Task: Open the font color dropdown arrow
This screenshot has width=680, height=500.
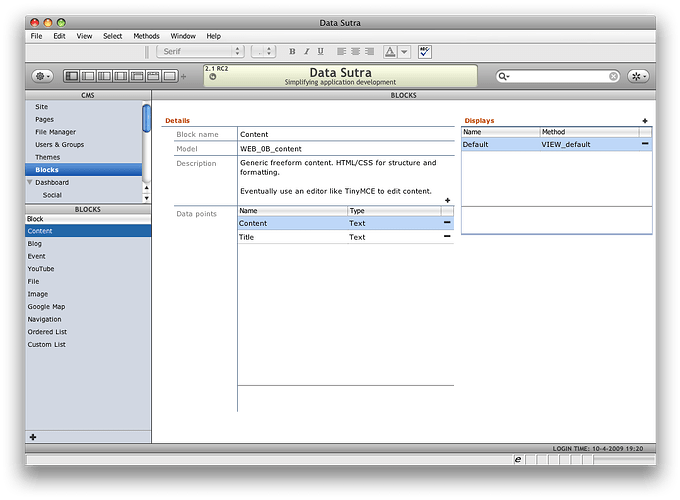Action: click(x=404, y=52)
